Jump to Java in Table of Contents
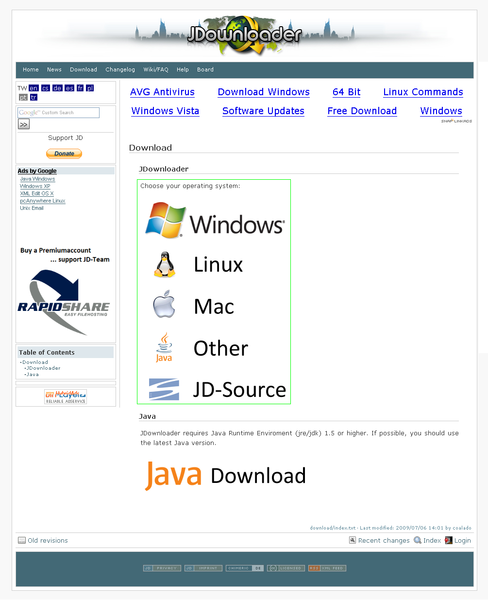Screen dimensions: 488x600 click(33, 374)
